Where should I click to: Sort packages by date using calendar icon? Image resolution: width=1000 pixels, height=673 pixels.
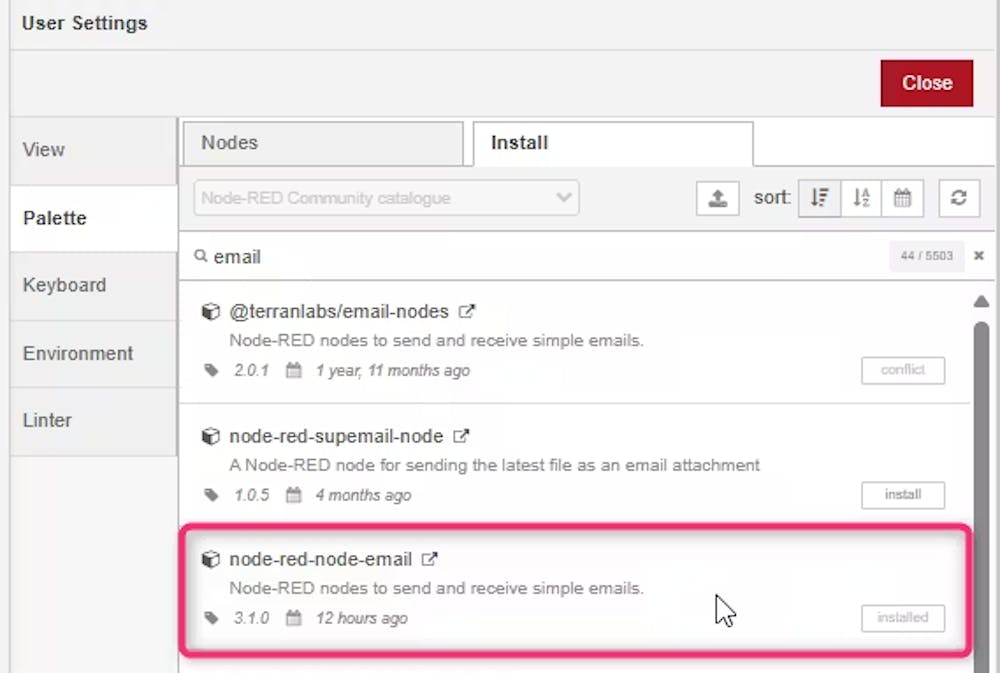click(903, 197)
